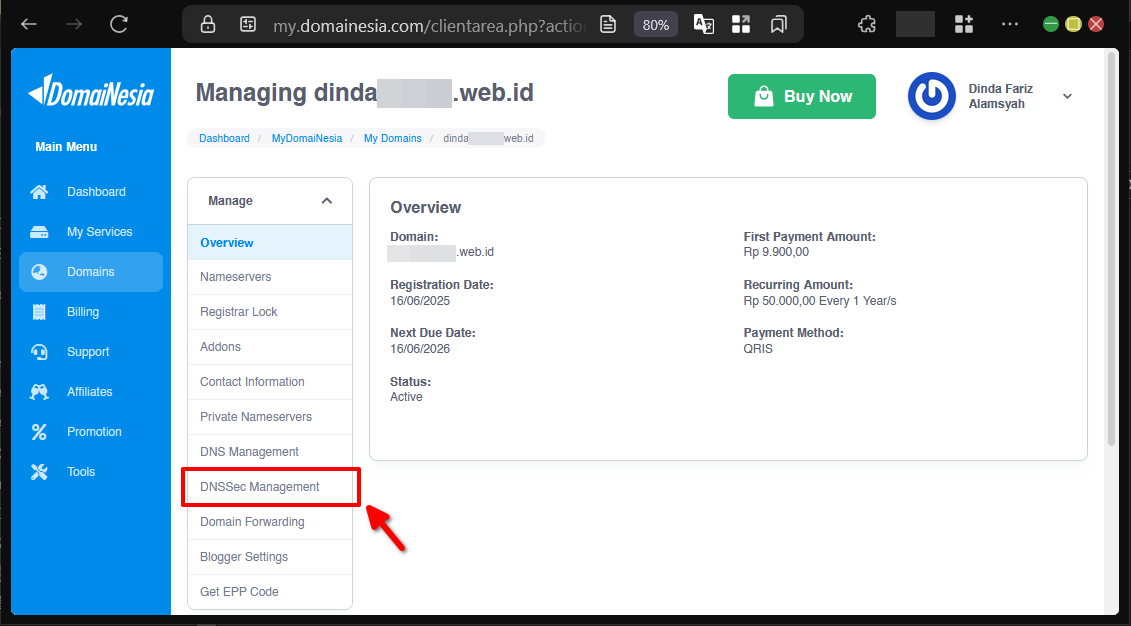
Task: Open My Services in the main menu
Action: tap(91, 232)
